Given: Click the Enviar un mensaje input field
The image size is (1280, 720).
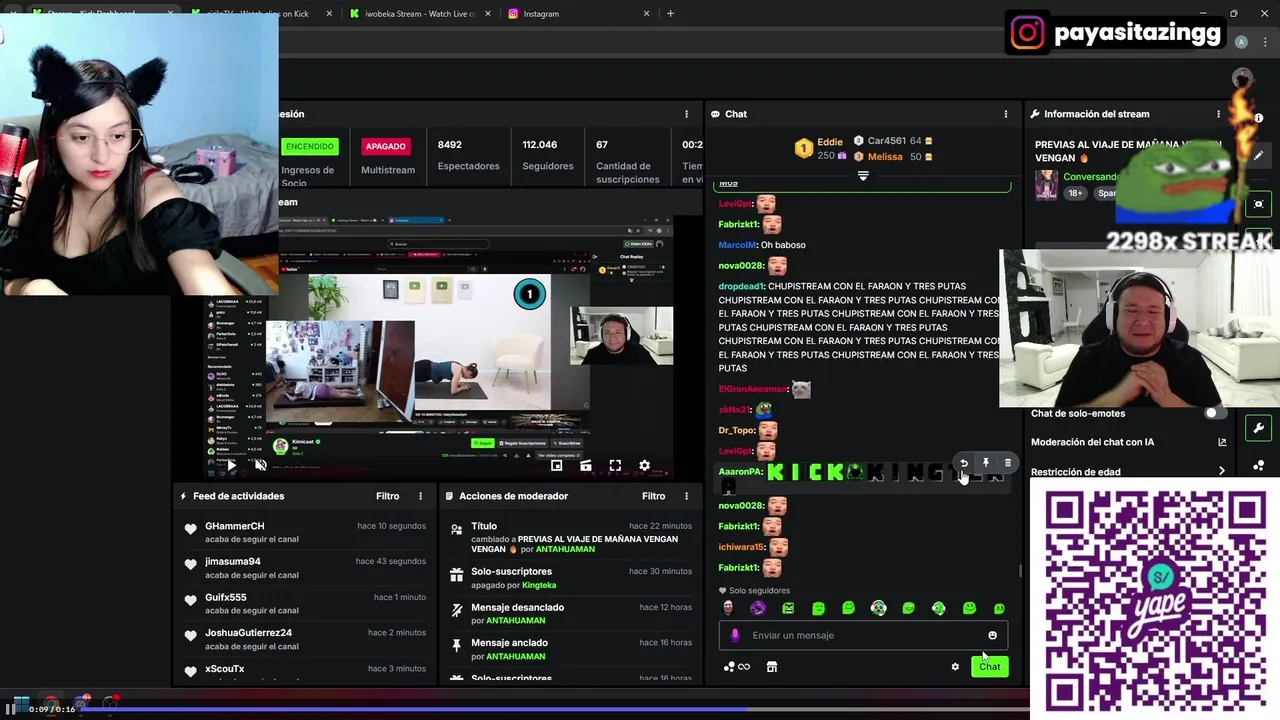Looking at the screenshot, I should tap(863, 635).
